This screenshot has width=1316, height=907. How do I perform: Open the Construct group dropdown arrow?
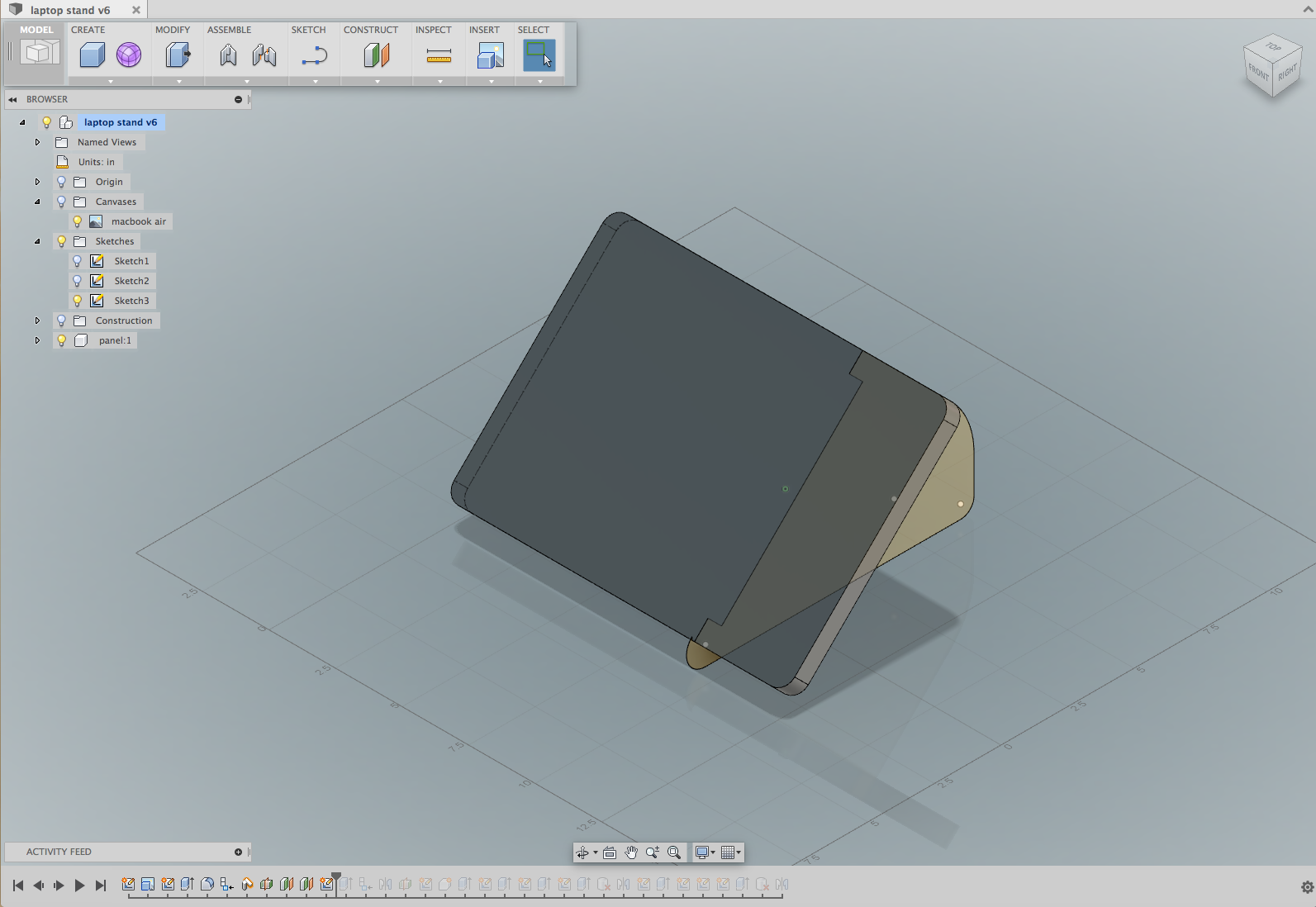click(378, 82)
